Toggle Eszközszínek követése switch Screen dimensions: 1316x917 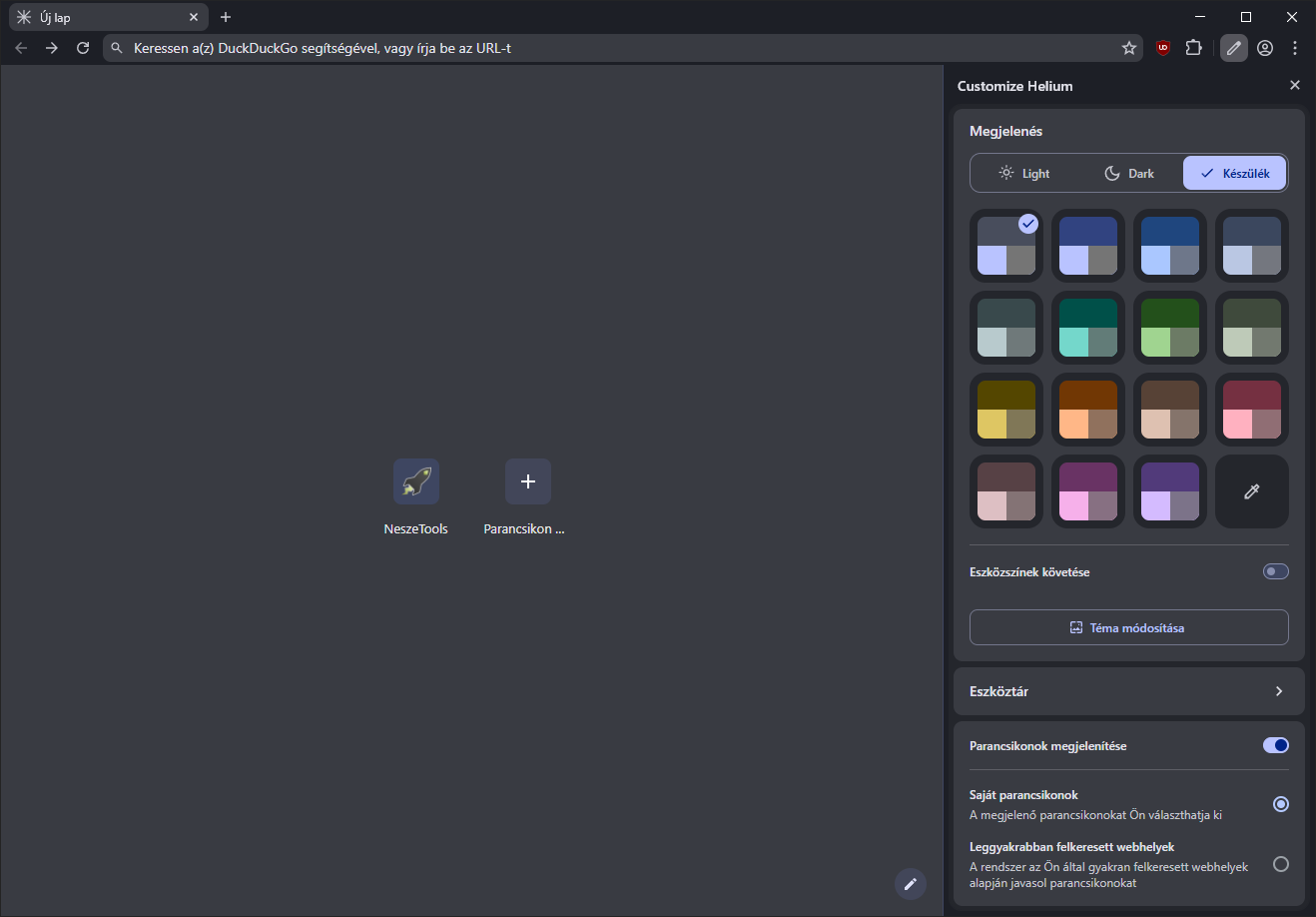[1275, 571]
